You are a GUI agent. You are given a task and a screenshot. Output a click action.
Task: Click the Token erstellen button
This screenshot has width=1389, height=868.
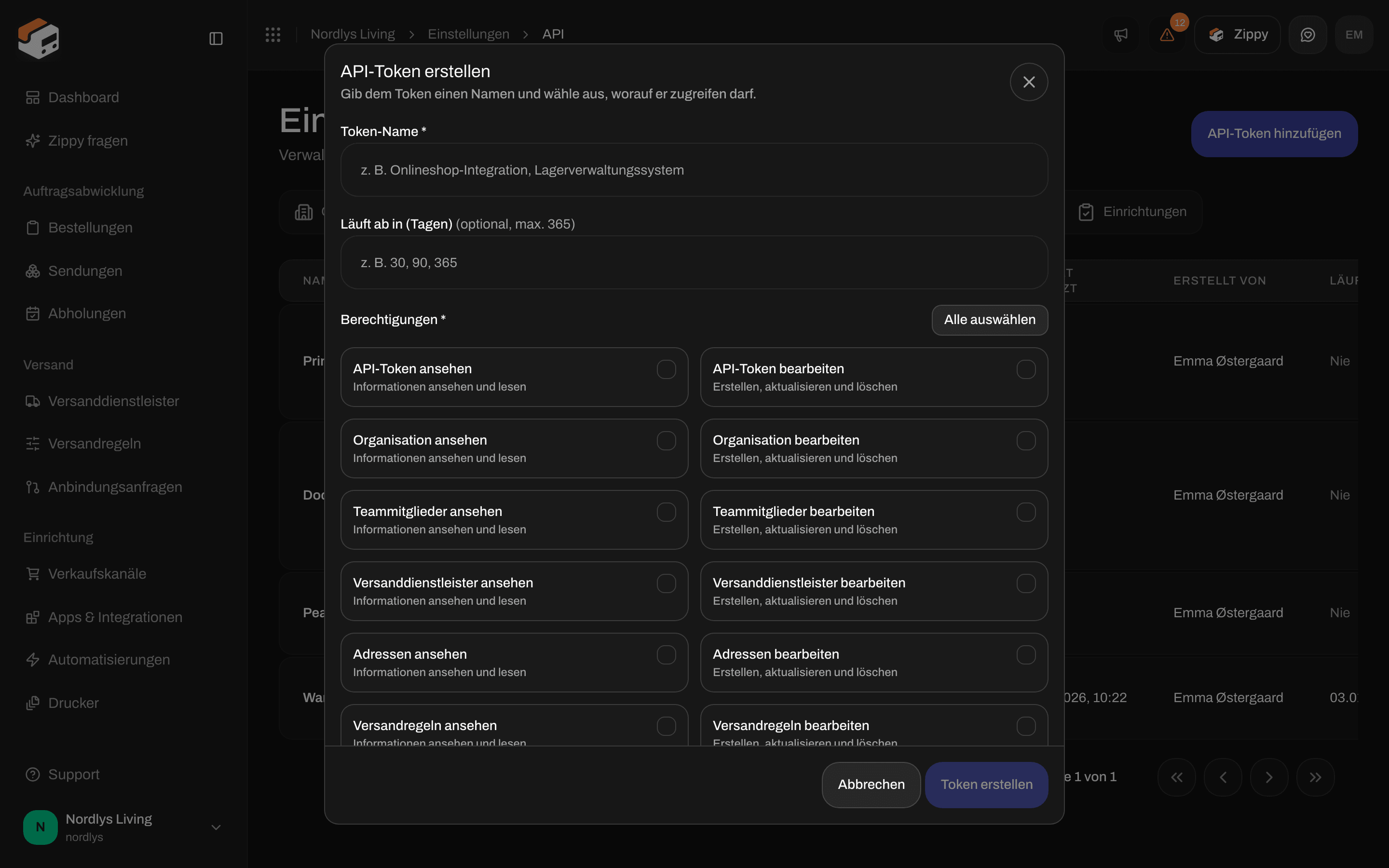(x=987, y=785)
